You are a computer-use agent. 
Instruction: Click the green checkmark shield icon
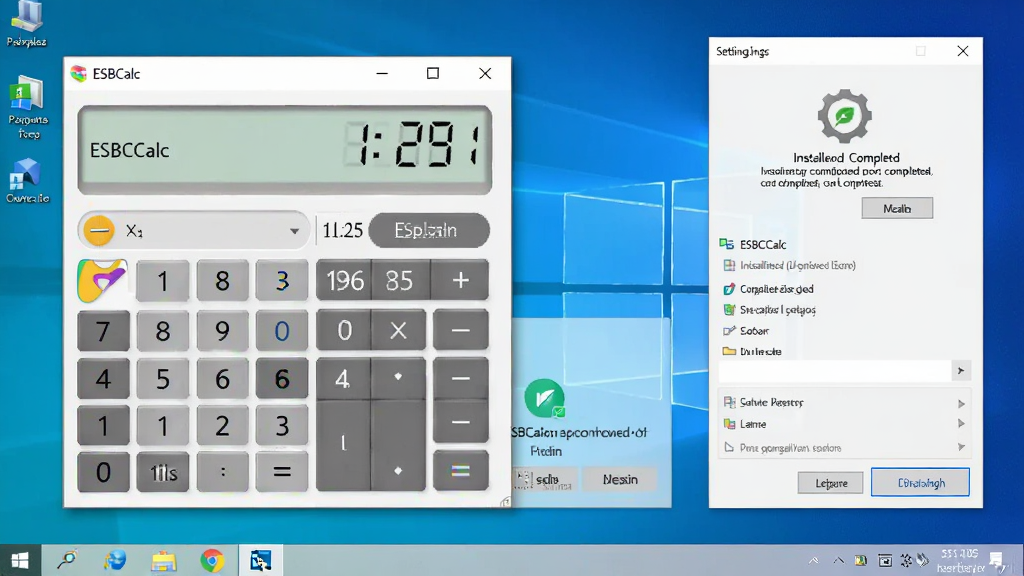(545, 398)
